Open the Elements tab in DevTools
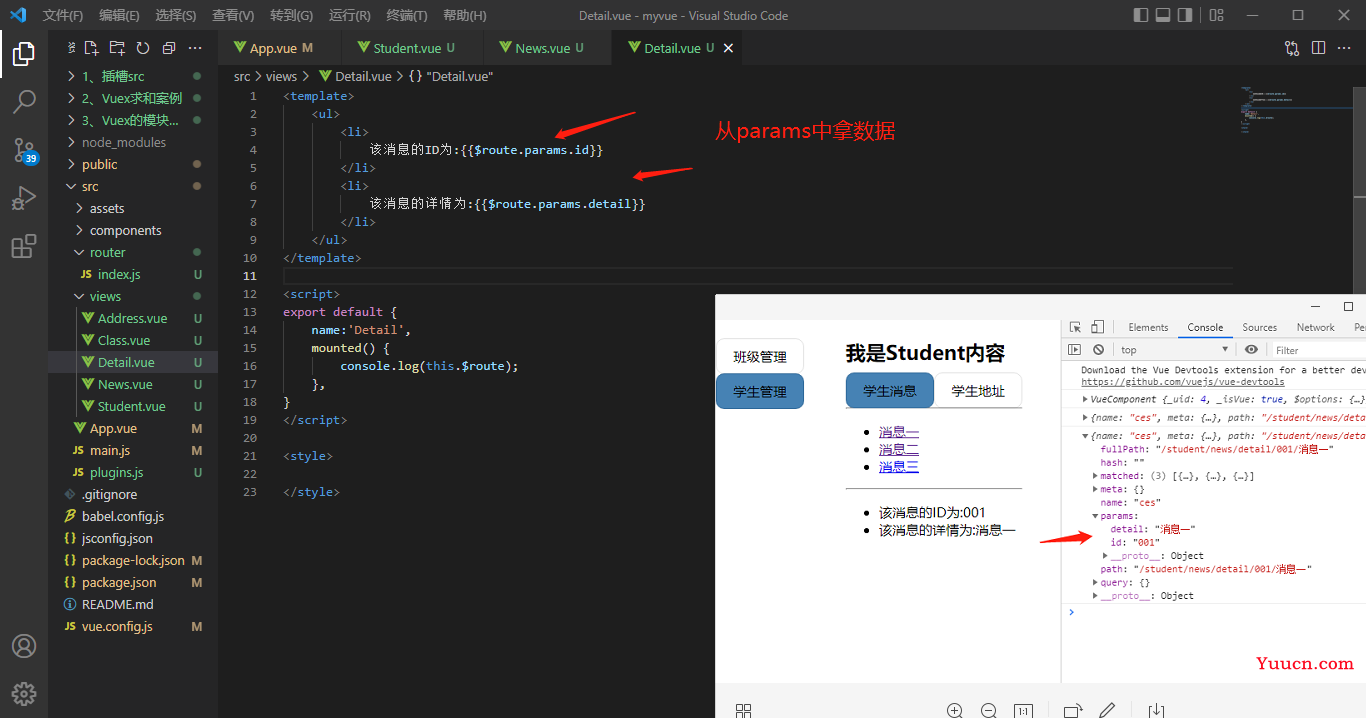Screen dimensions: 1366x718 click(x=1148, y=327)
